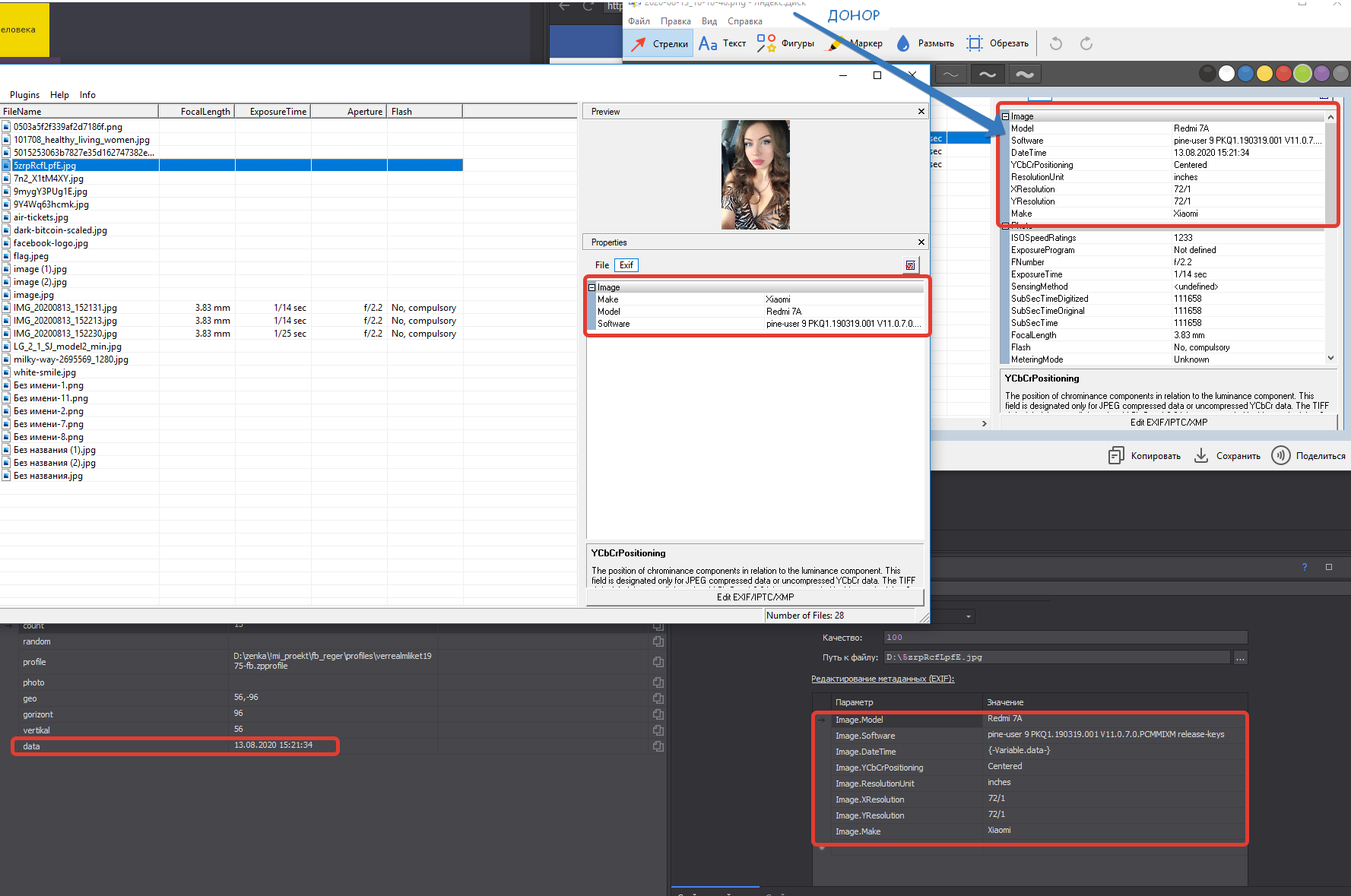Screen dimensions: 1351x896
Task: Browse for file with the ellipsis button
Action: point(1240,658)
